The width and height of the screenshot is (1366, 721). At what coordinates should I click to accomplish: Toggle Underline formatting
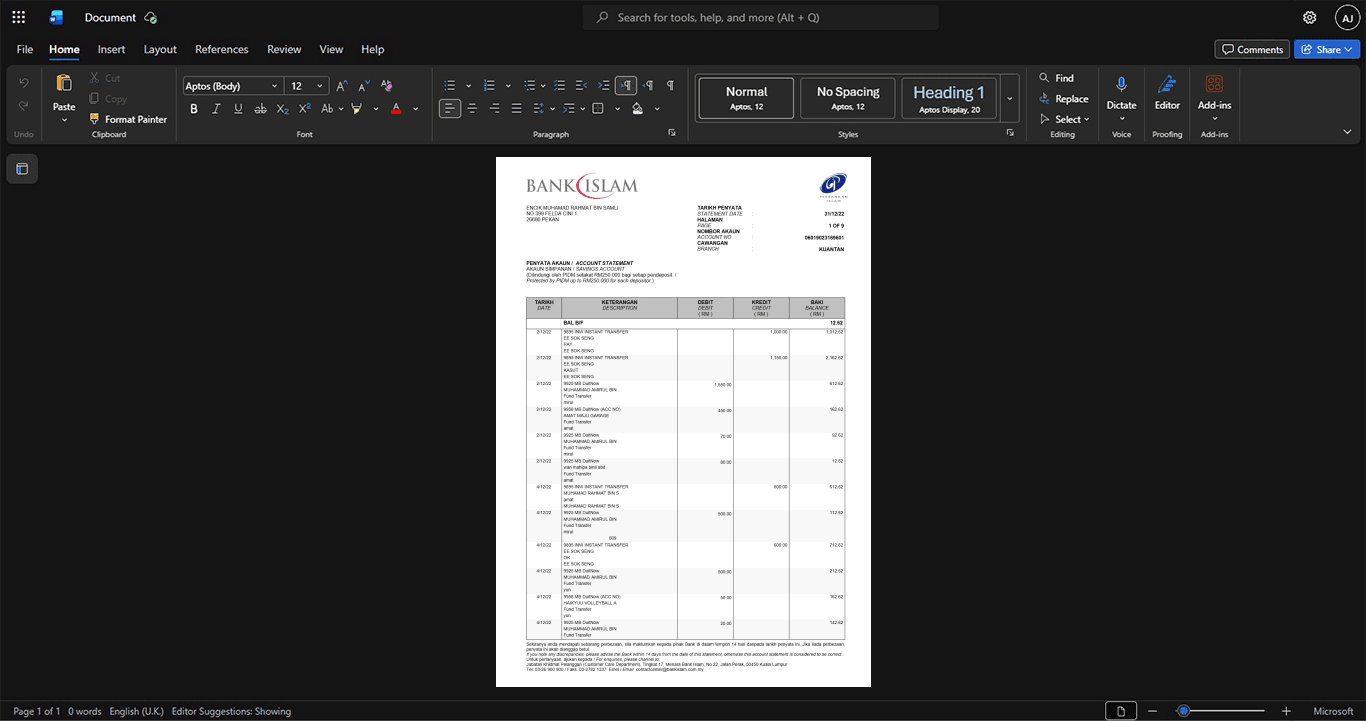(238, 108)
